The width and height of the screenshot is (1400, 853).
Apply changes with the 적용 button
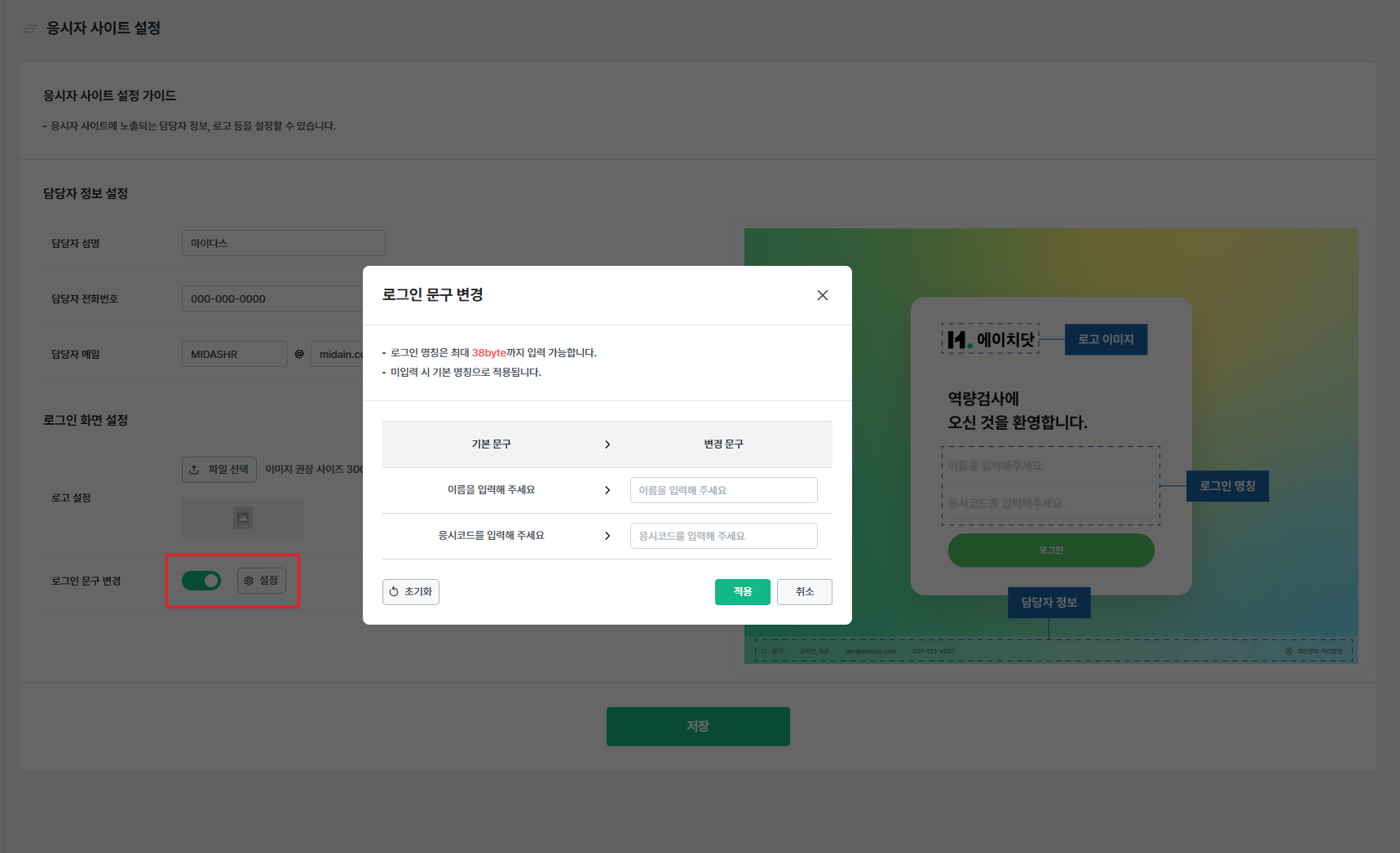point(742,591)
